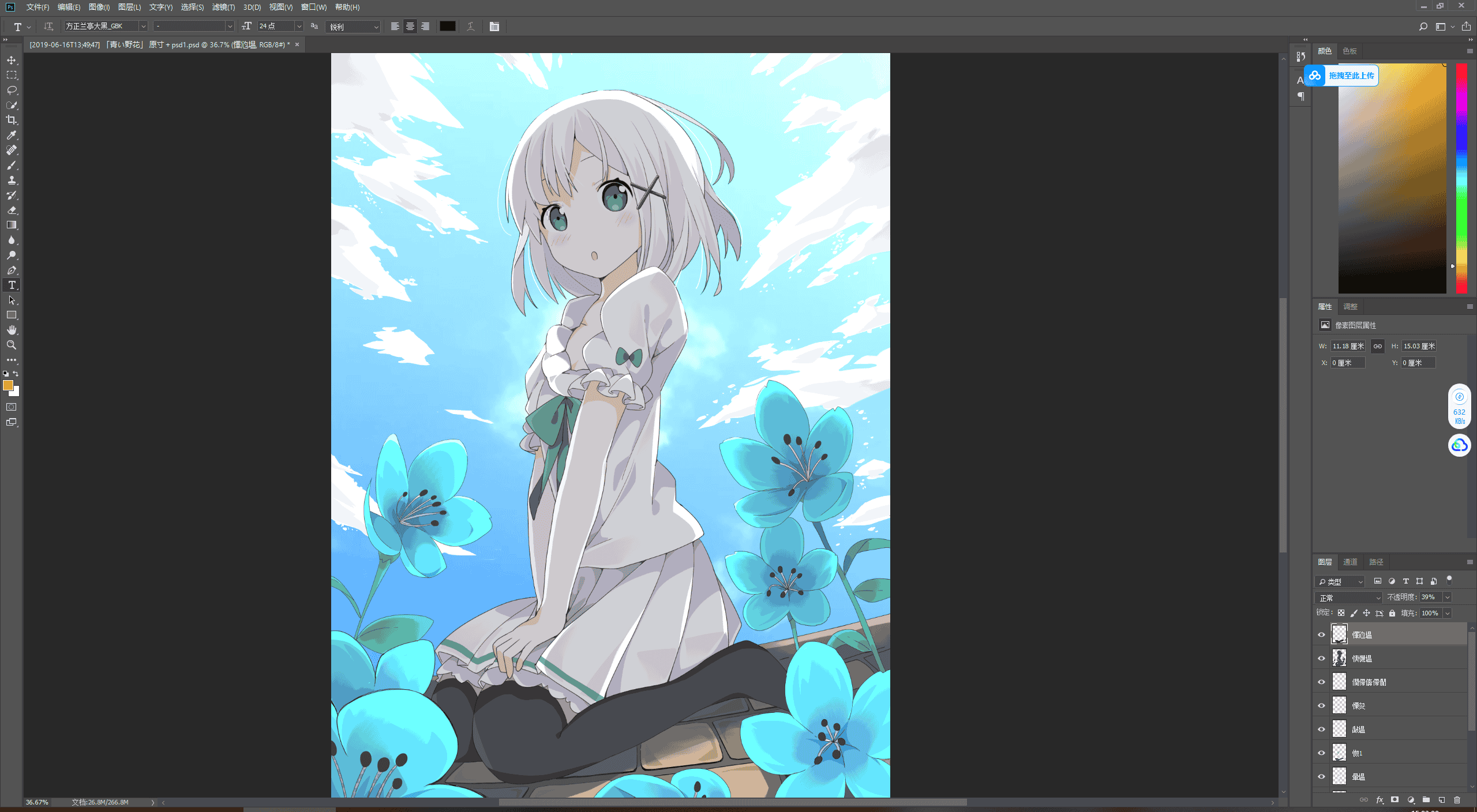
Task: Create a new layer group folder
Action: click(1426, 800)
